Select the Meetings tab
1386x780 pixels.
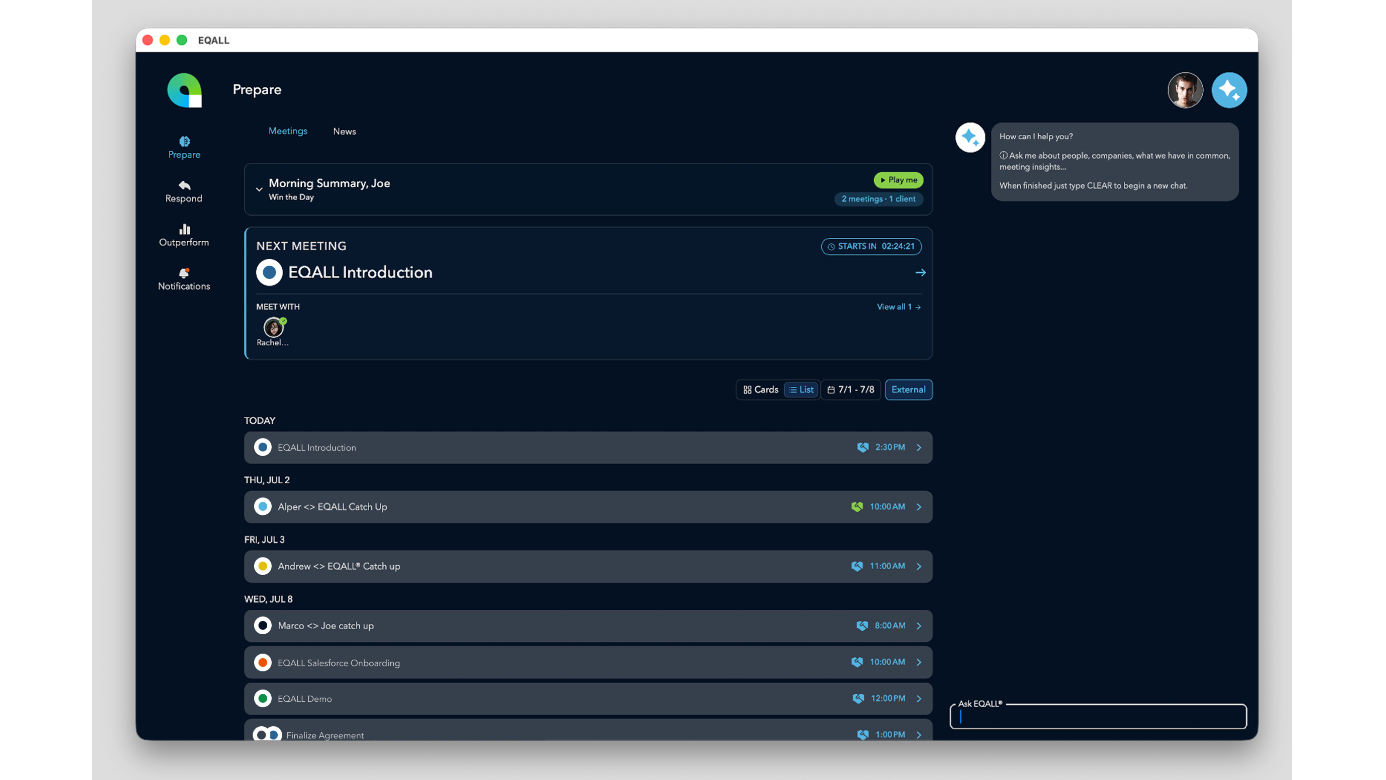point(288,131)
